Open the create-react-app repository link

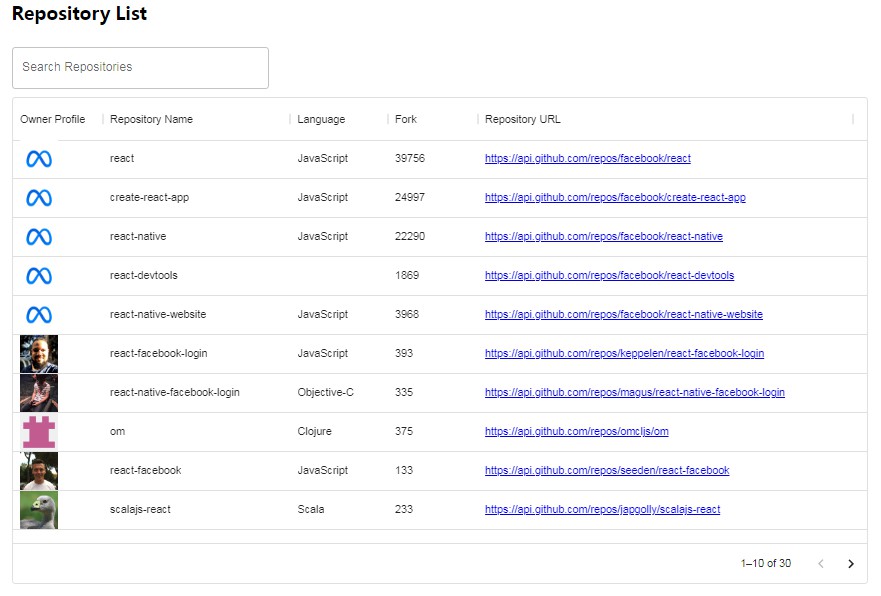coord(611,197)
